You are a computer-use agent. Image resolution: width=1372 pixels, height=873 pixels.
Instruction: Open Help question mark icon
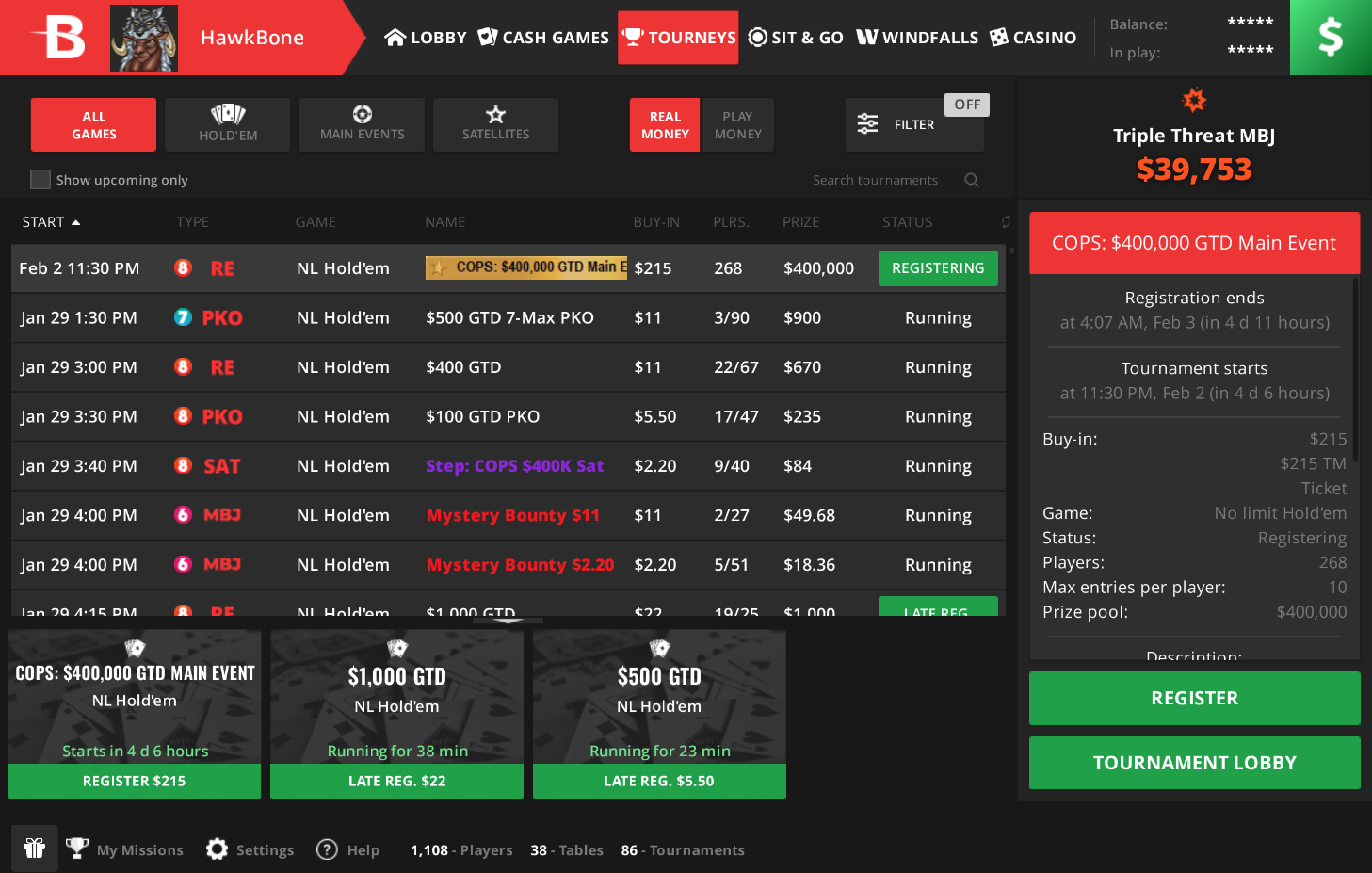tap(327, 849)
